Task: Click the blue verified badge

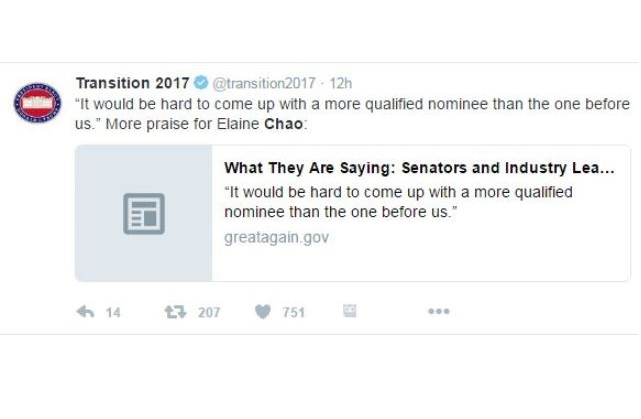Action: (200, 83)
